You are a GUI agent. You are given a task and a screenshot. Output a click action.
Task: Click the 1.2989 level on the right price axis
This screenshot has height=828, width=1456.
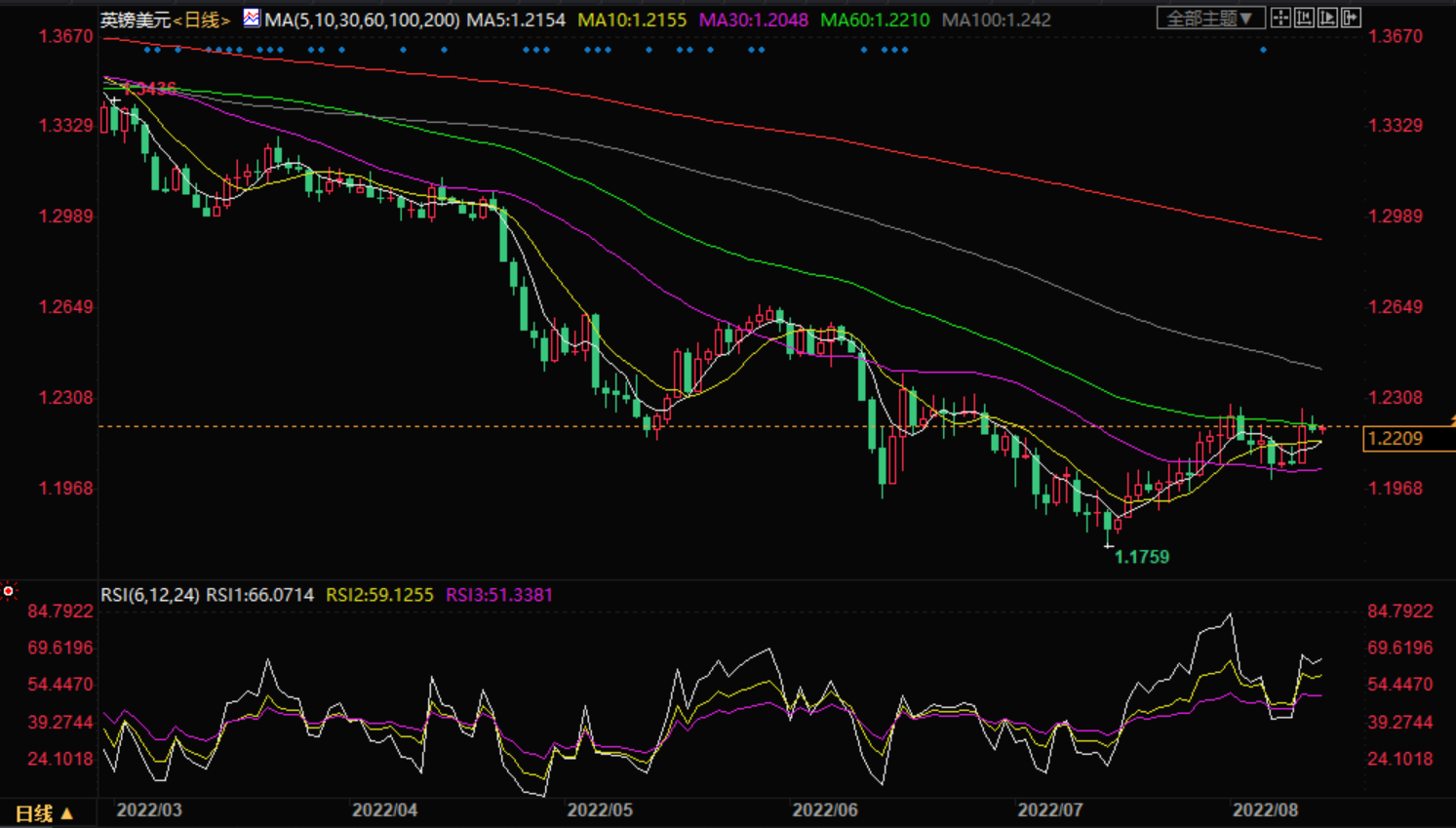[1396, 217]
